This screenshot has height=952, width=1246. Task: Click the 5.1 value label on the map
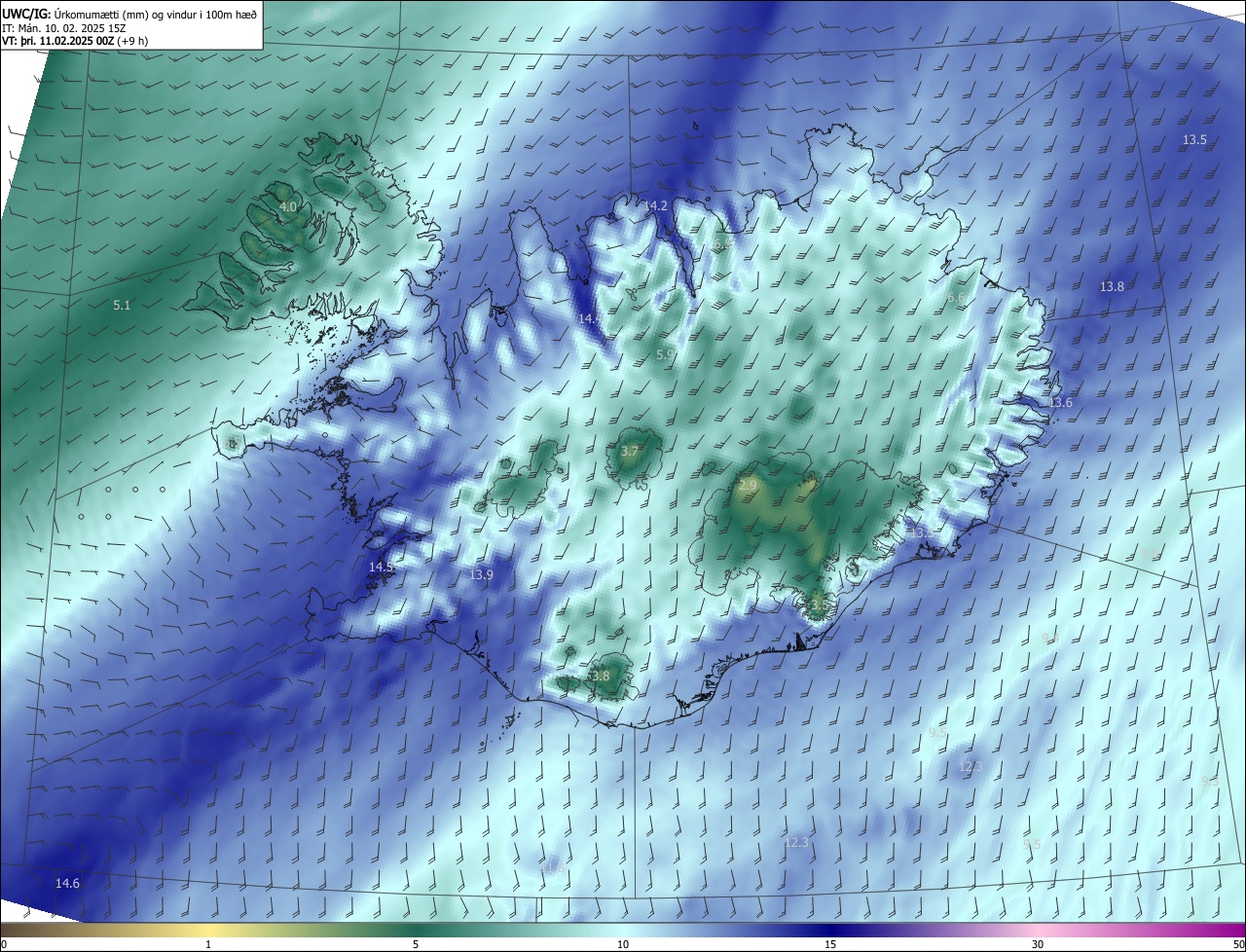click(x=122, y=306)
